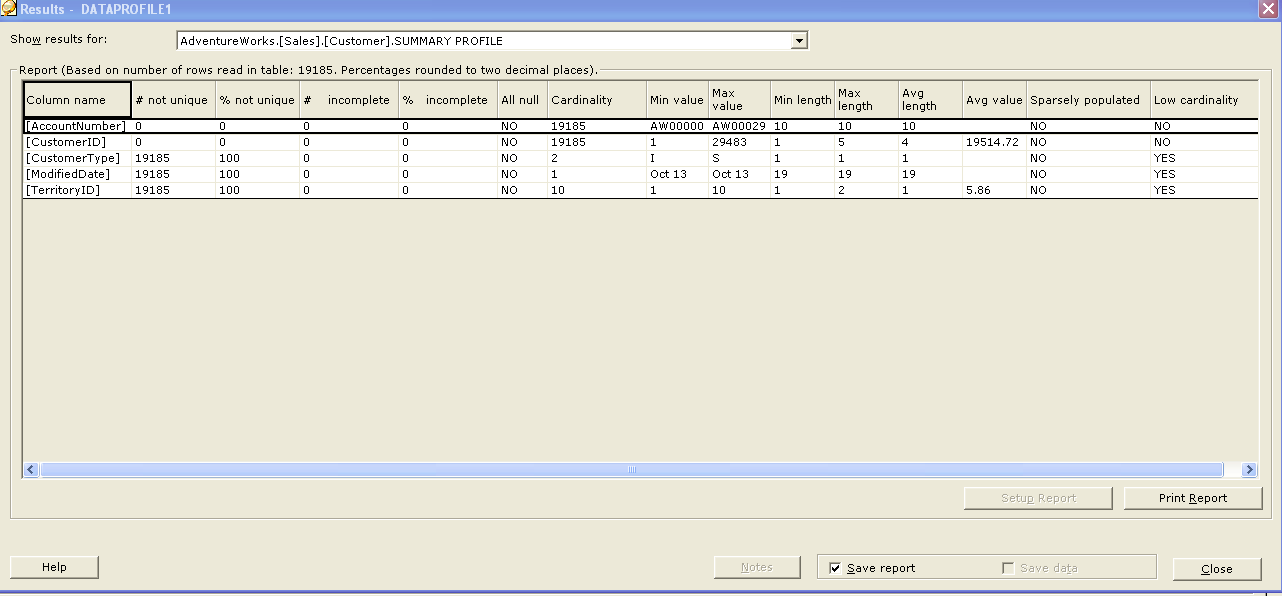Click the Max value cell 29483
The image size is (1282, 596).
(x=739, y=142)
